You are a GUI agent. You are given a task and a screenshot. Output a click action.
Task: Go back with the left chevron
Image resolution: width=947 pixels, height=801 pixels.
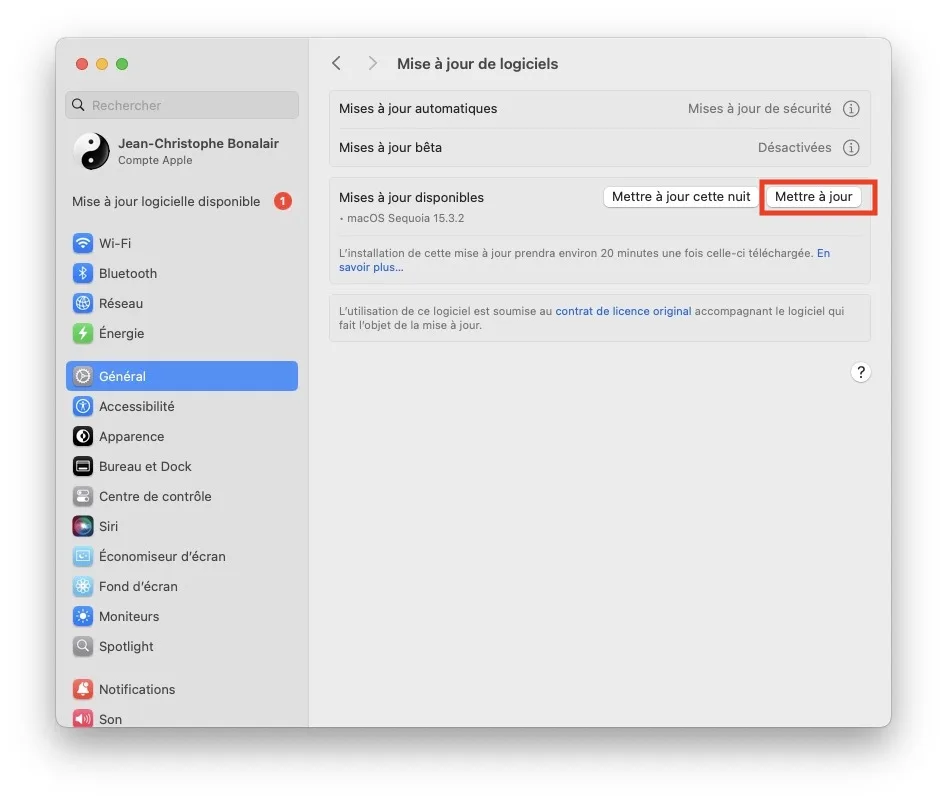tap(336, 63)
